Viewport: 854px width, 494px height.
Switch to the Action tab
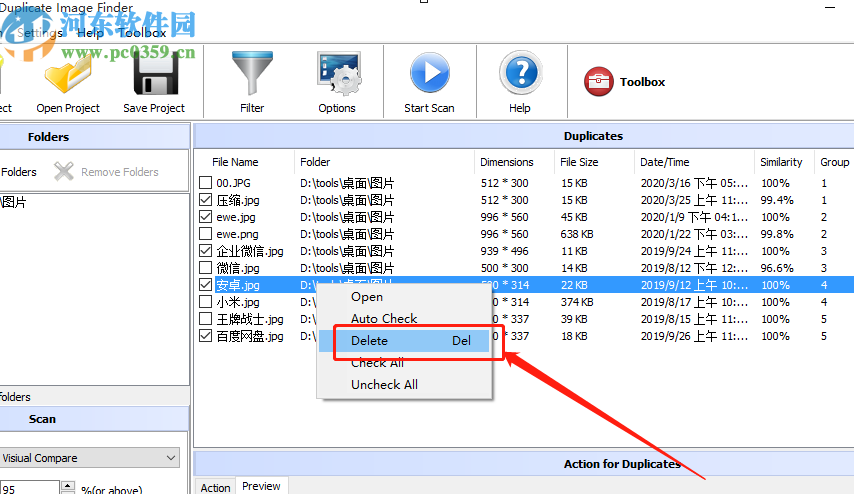pyautogui.click(x=215, y=487)
